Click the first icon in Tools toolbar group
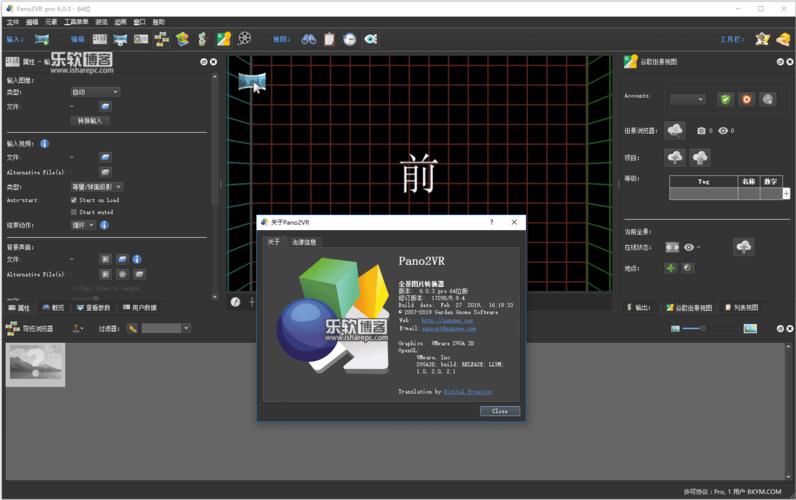This screenshot has width=796, height=500. tap(762, 39)
